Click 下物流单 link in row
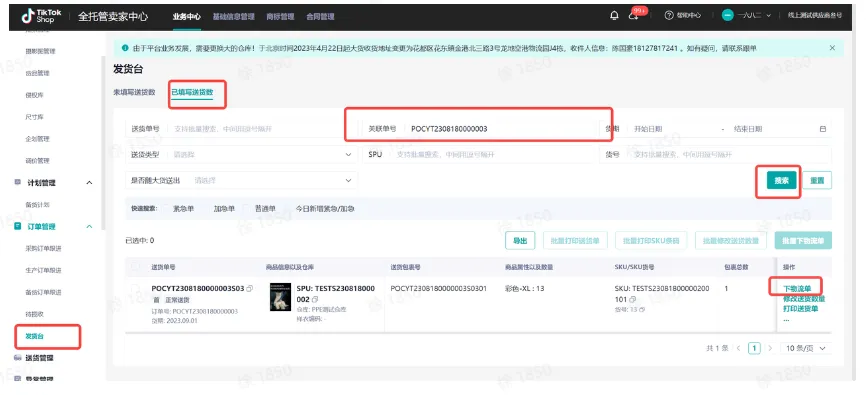This screenshot has width=866, height=395. 797,288
